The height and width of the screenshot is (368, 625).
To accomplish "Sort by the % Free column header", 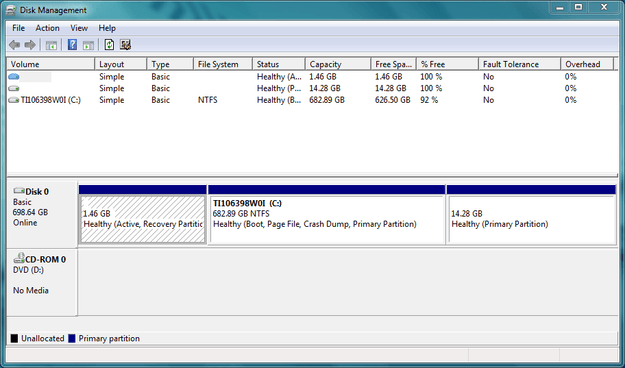I will [448, 64].
